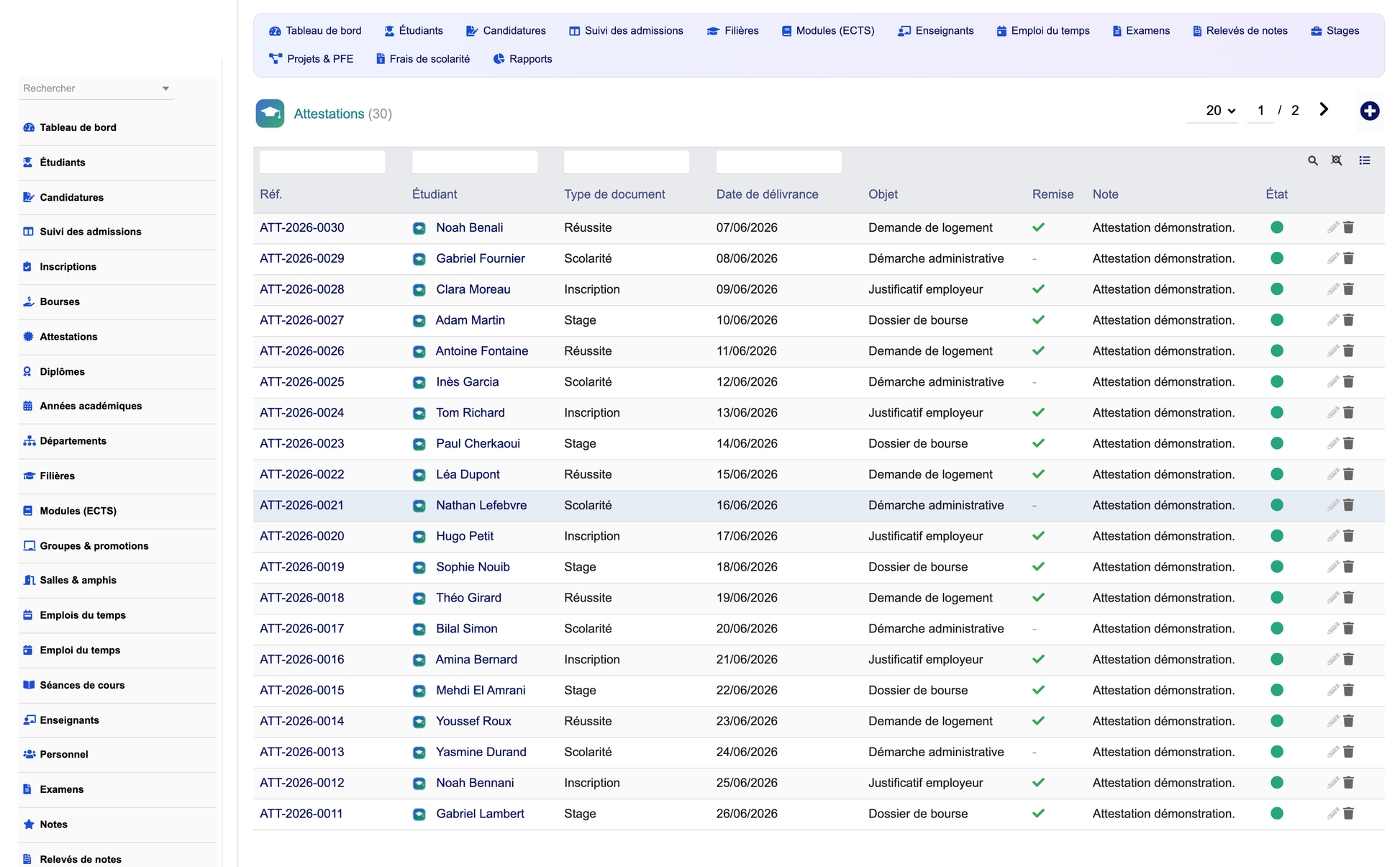Click the Départements icon in sidebar
This screenshot has height=867, width=1400.
pyautogui.click(x=29, y=441)
